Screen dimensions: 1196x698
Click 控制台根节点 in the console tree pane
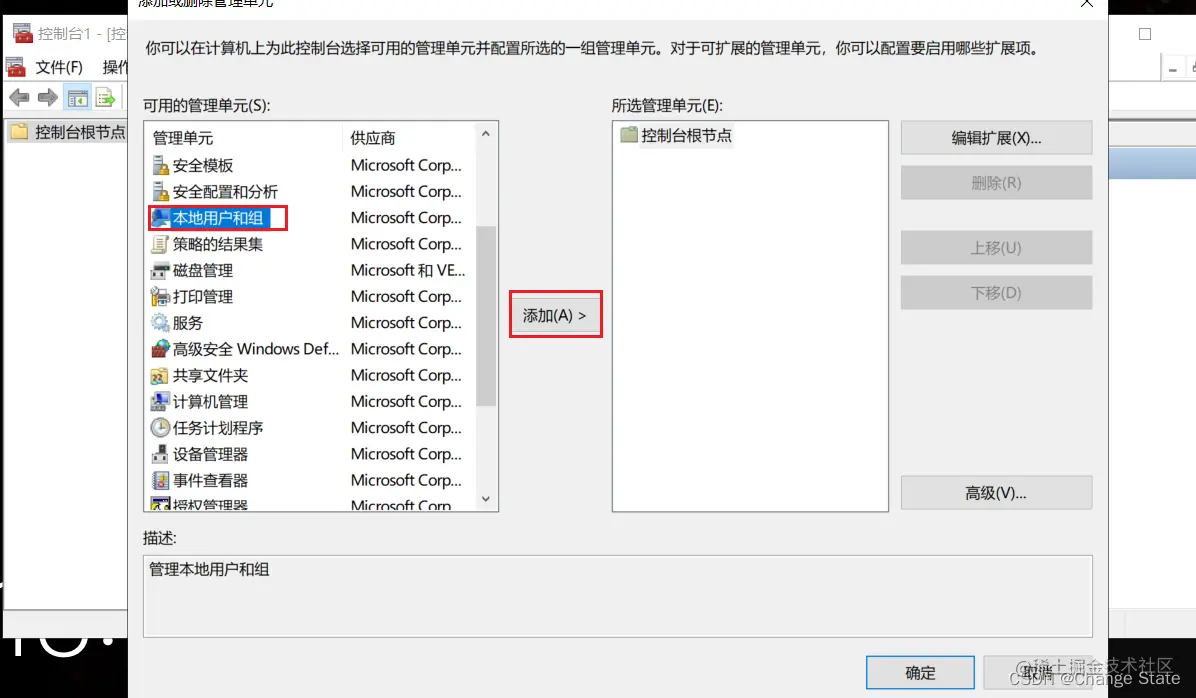point(79,132)
